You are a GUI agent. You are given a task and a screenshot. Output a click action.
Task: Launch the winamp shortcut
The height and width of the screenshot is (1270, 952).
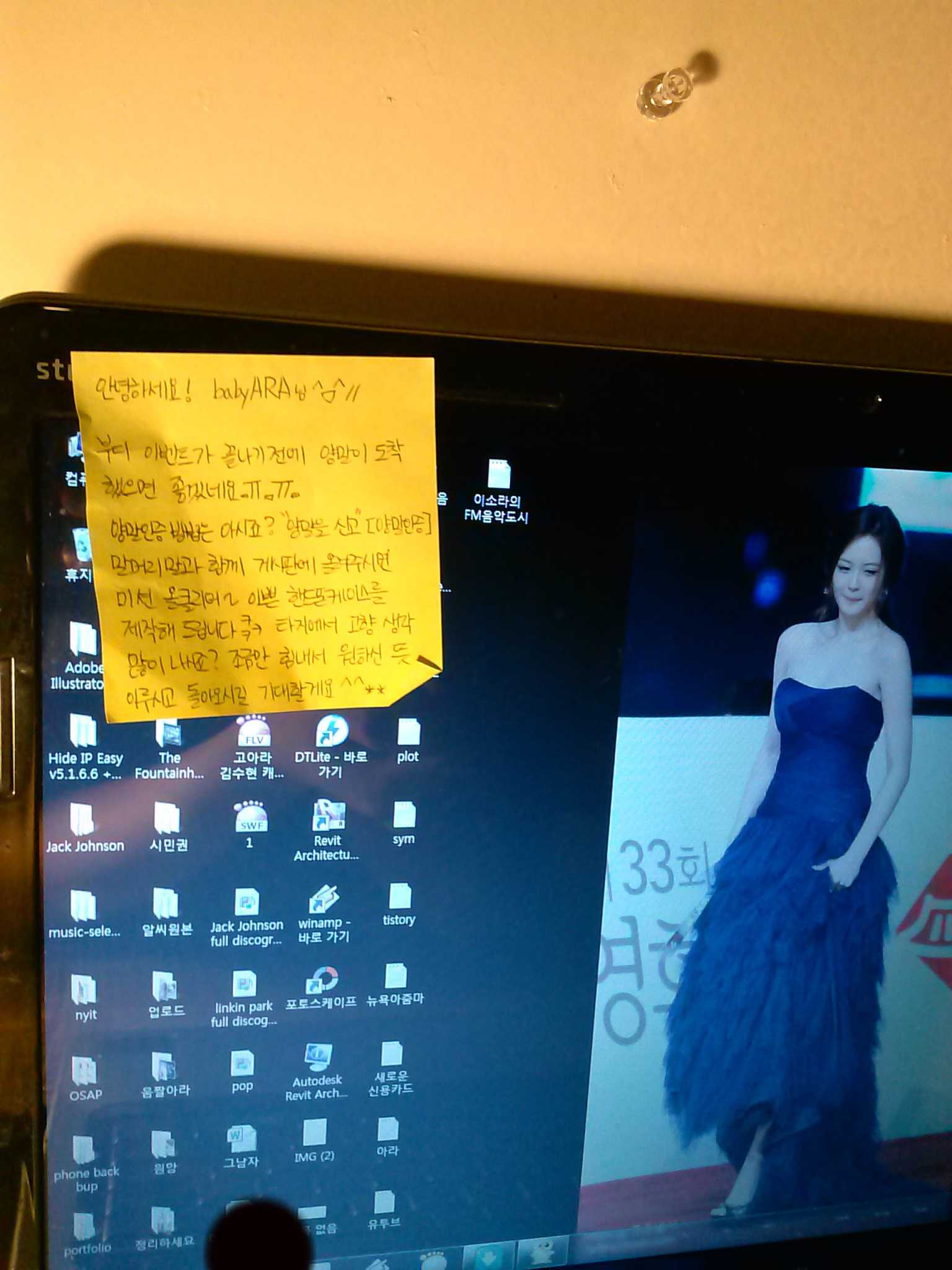[x=324, y=915]
